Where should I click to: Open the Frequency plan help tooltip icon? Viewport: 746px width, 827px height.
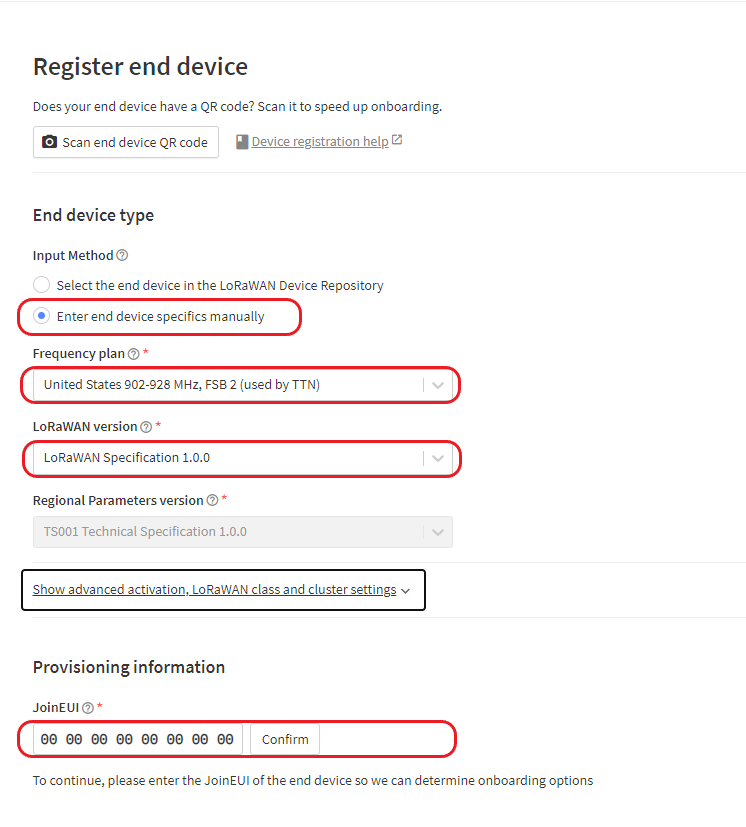[132, 353]
